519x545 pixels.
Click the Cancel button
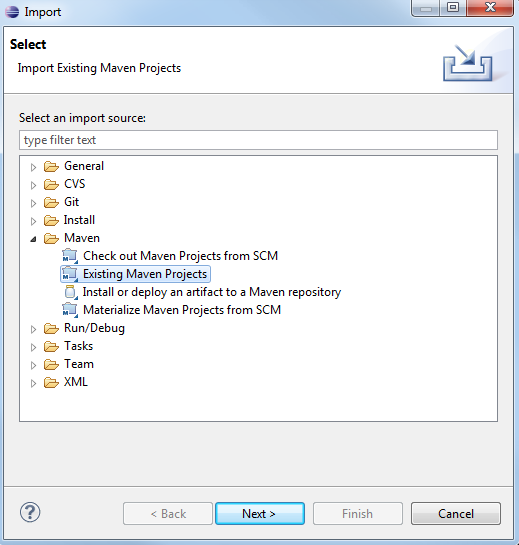pyautogui.click(x=456, y=513)
